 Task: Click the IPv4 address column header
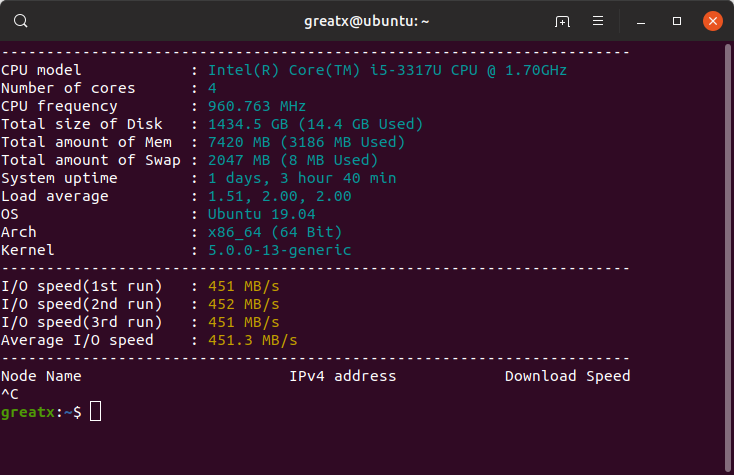tap(342, 376)
